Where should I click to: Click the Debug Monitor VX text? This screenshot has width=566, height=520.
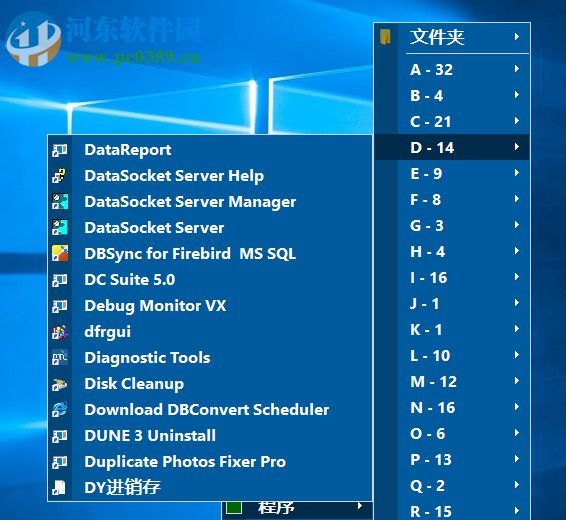(155, 306)
